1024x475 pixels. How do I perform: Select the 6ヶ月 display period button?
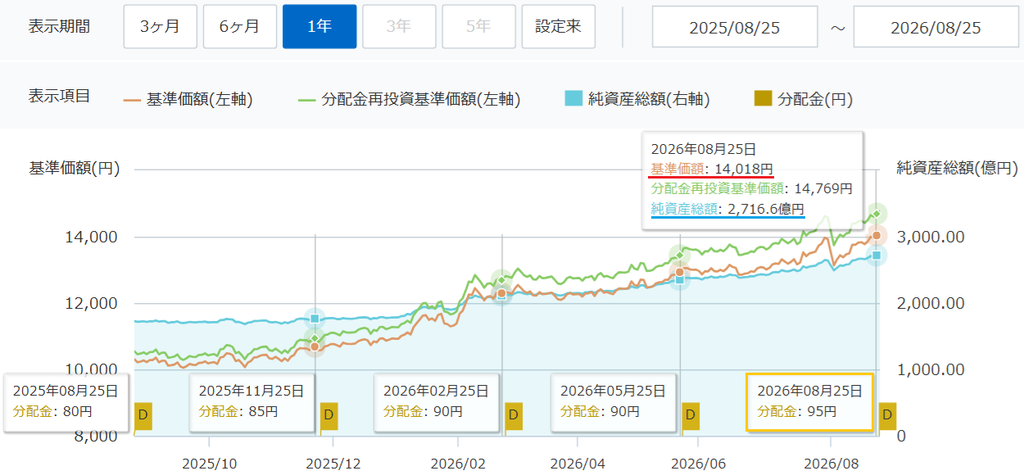click(240, 27)
